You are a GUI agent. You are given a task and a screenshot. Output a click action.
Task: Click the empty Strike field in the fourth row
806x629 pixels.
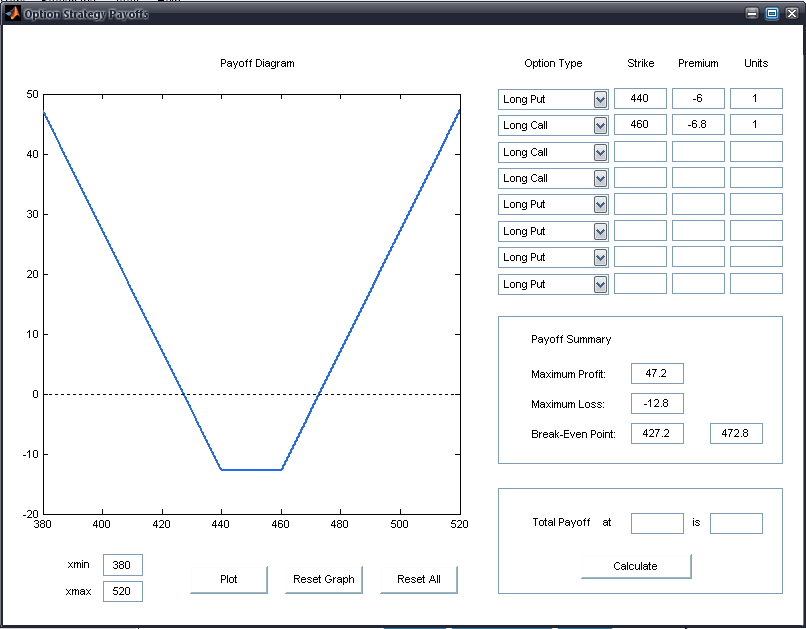click(x=640, y=178)
